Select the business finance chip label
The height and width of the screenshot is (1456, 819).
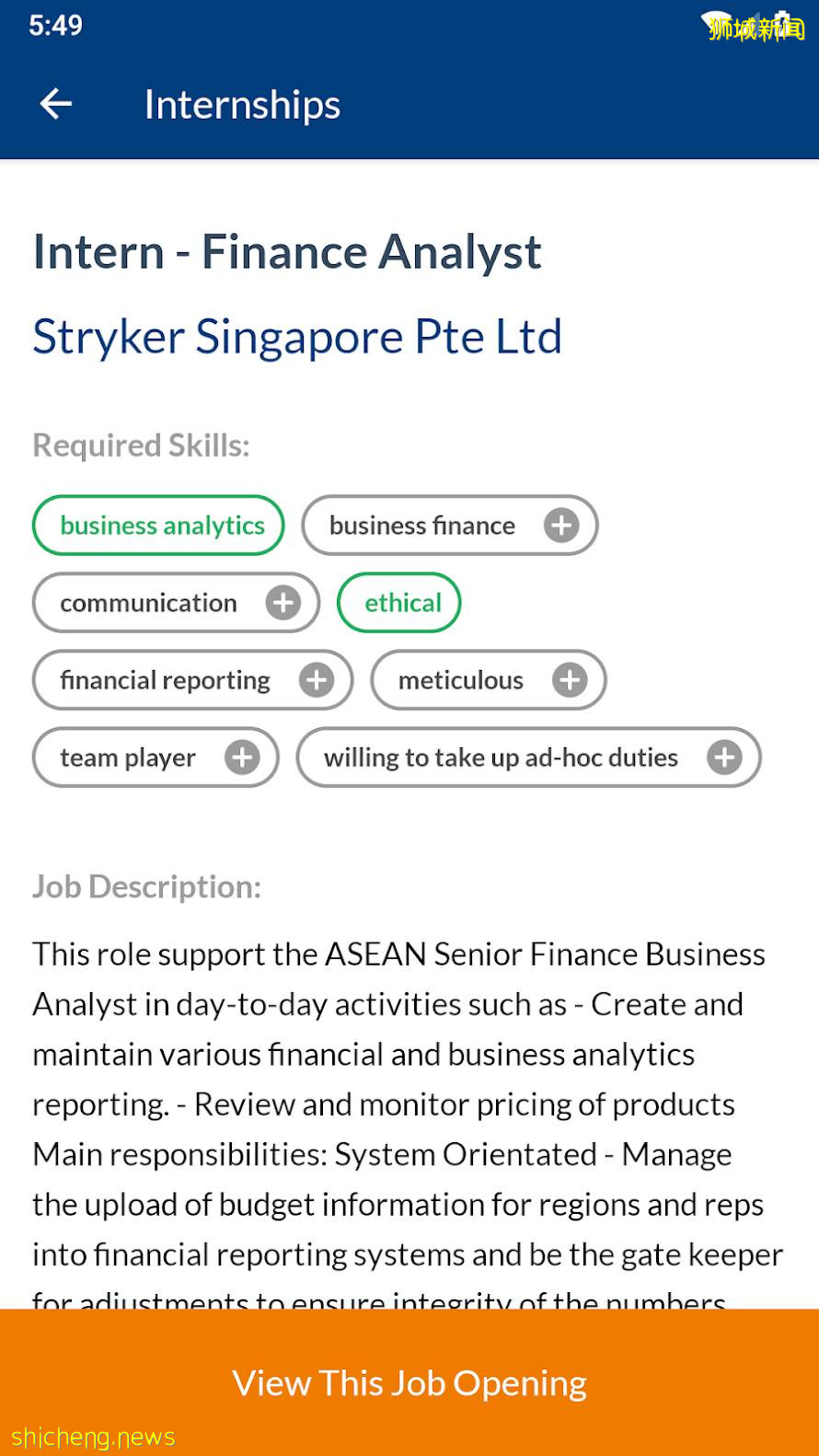click(x=422, y=526)
